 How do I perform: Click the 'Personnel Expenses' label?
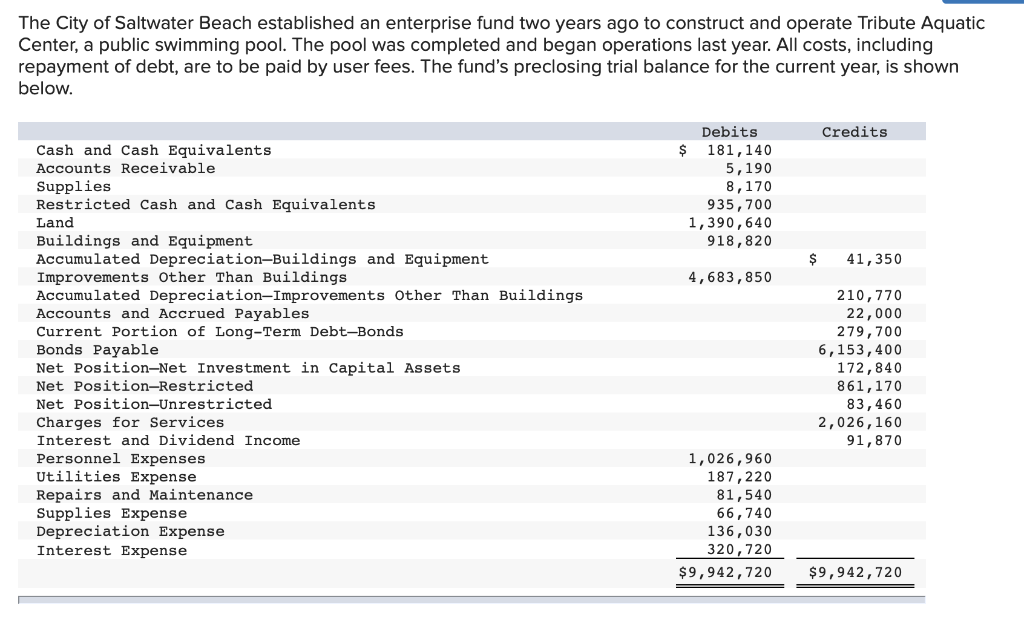pos(121,459)
